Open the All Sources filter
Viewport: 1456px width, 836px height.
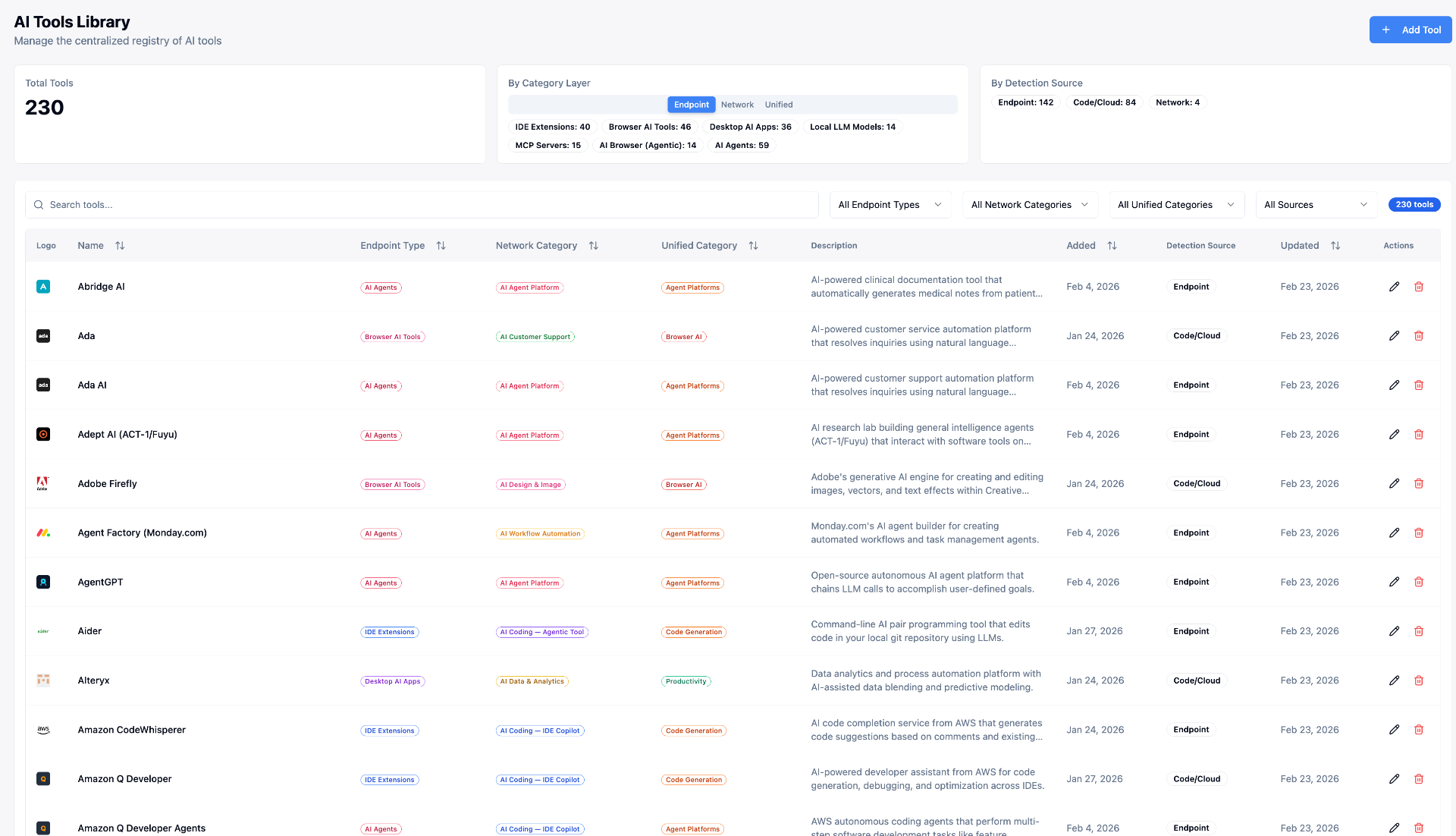click(1316, 205)
